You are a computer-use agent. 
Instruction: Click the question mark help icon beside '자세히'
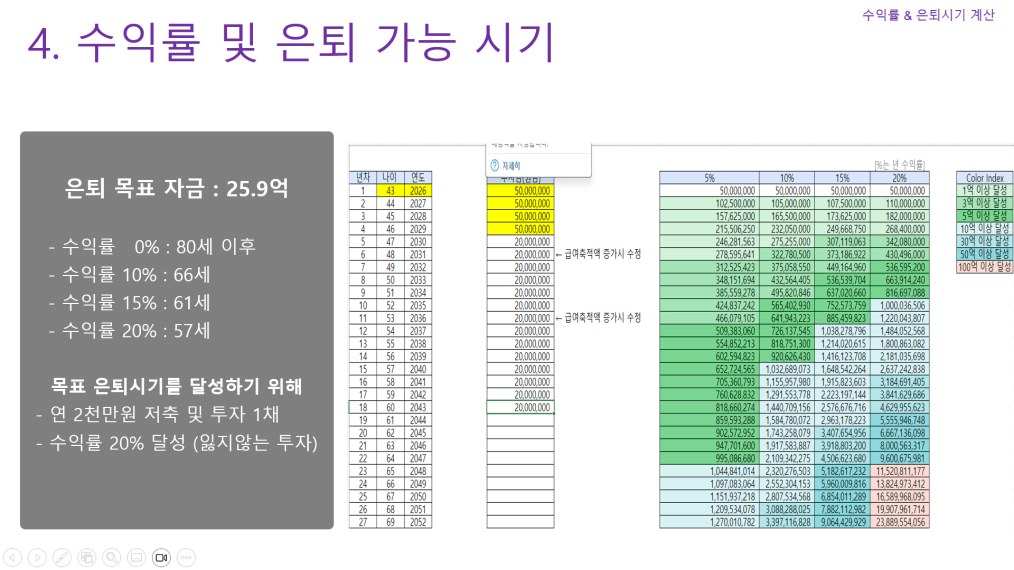coord(495,166)
